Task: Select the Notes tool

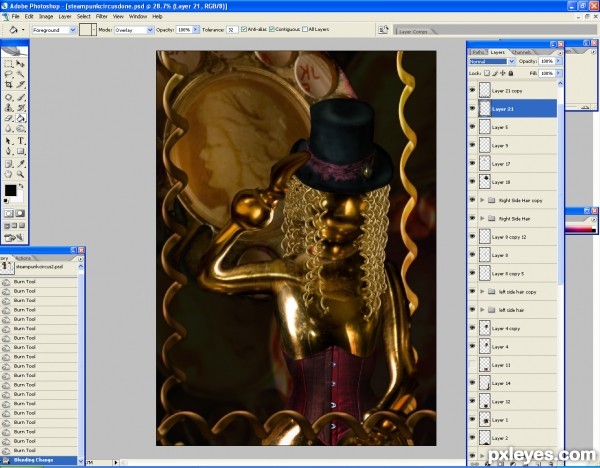Action: 8,164
